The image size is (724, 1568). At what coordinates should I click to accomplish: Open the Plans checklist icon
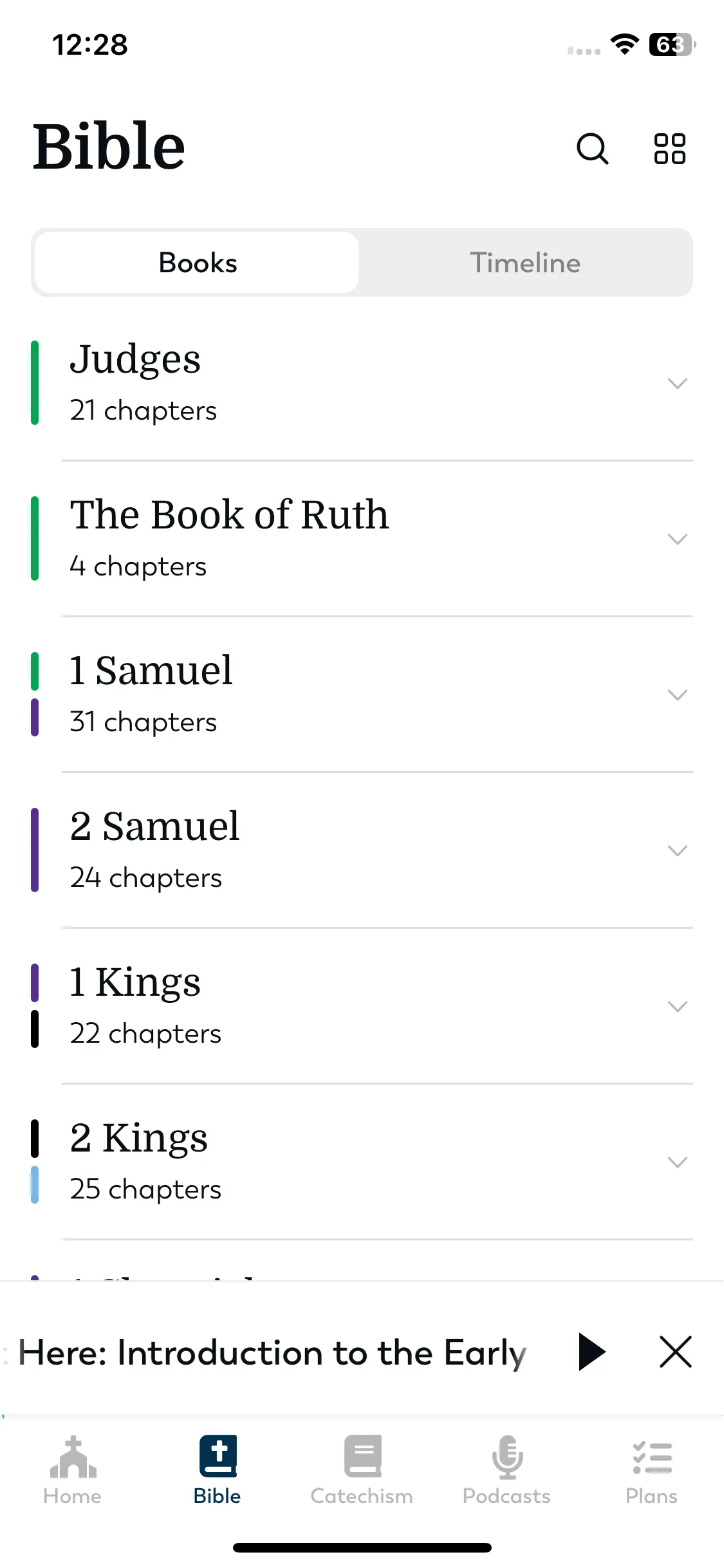(x=652, y=1458)
